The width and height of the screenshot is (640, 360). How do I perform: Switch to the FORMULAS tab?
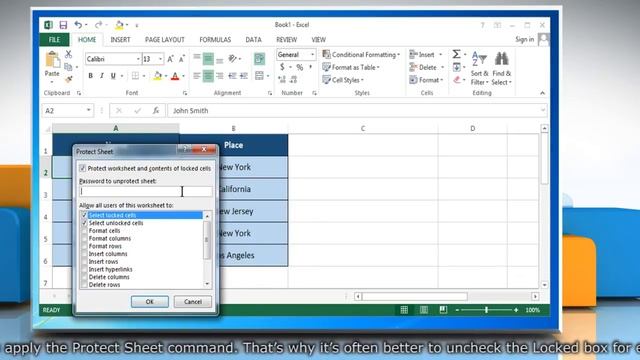click(x=215, y=40)
